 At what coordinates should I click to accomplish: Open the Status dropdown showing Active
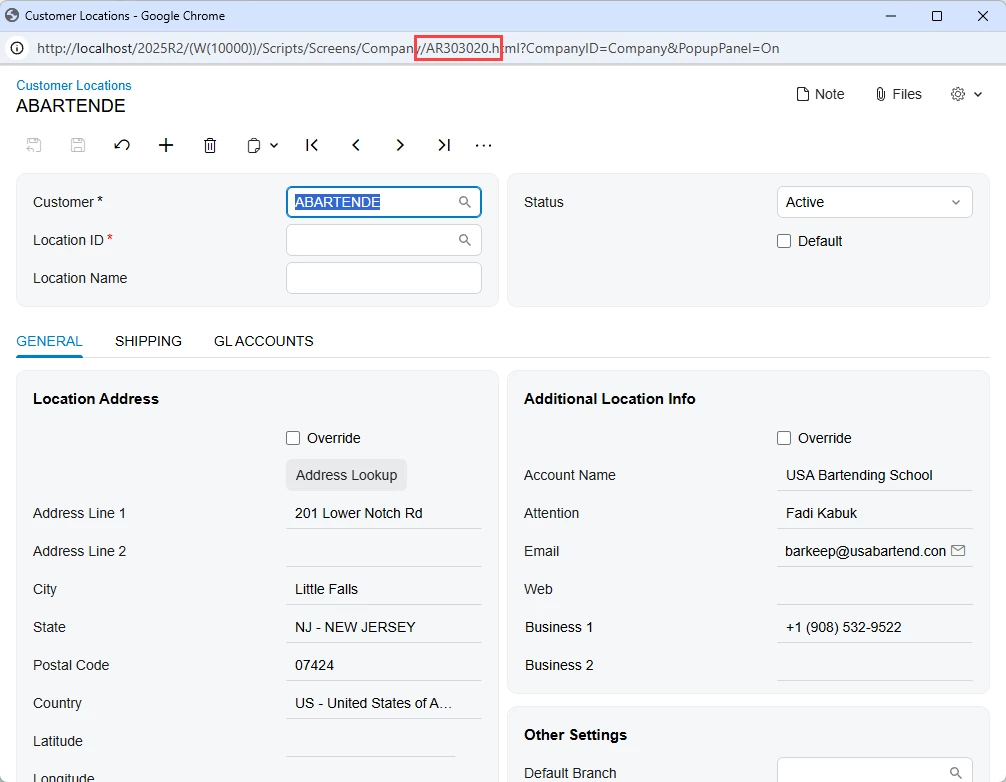pos(874,202)
